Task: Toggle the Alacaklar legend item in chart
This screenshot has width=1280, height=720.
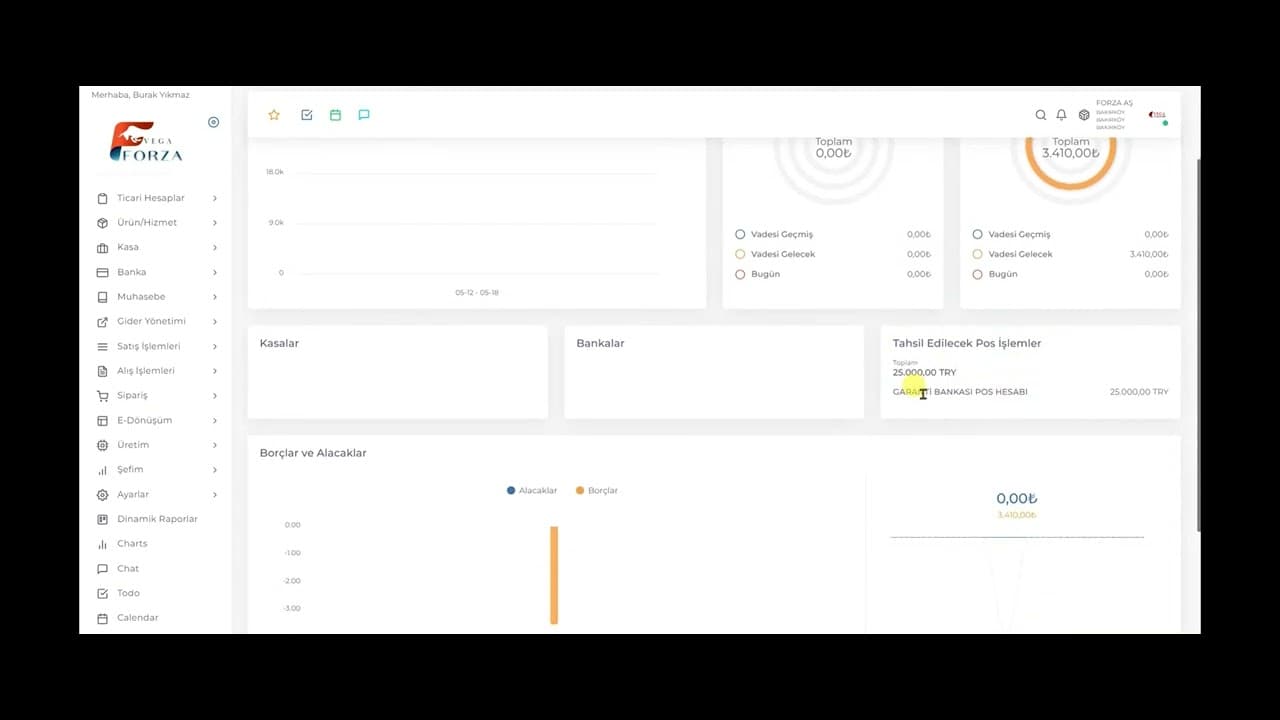Action: tap(532, 490)
